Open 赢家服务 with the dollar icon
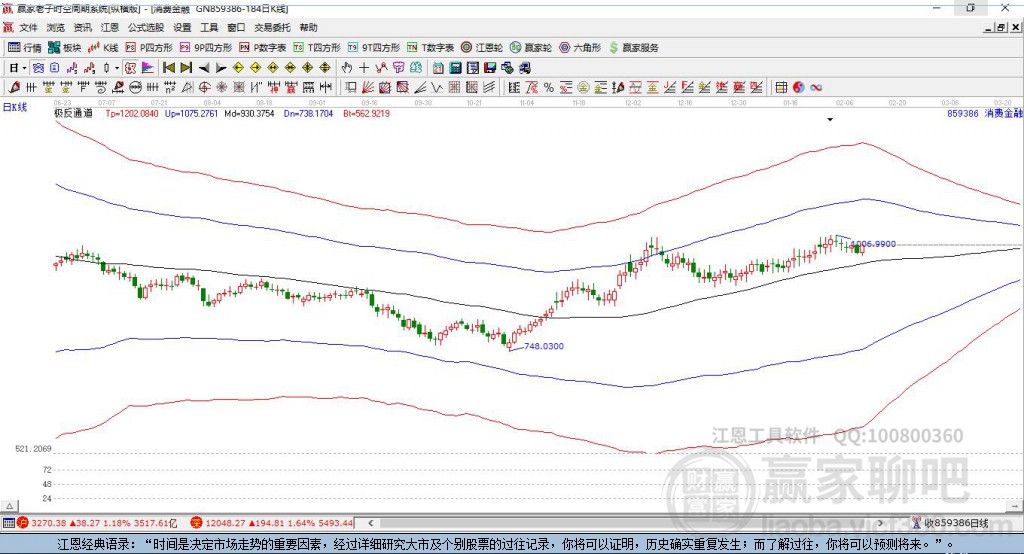The width and height of the screenshot is (1024, 554). (634, 48)
